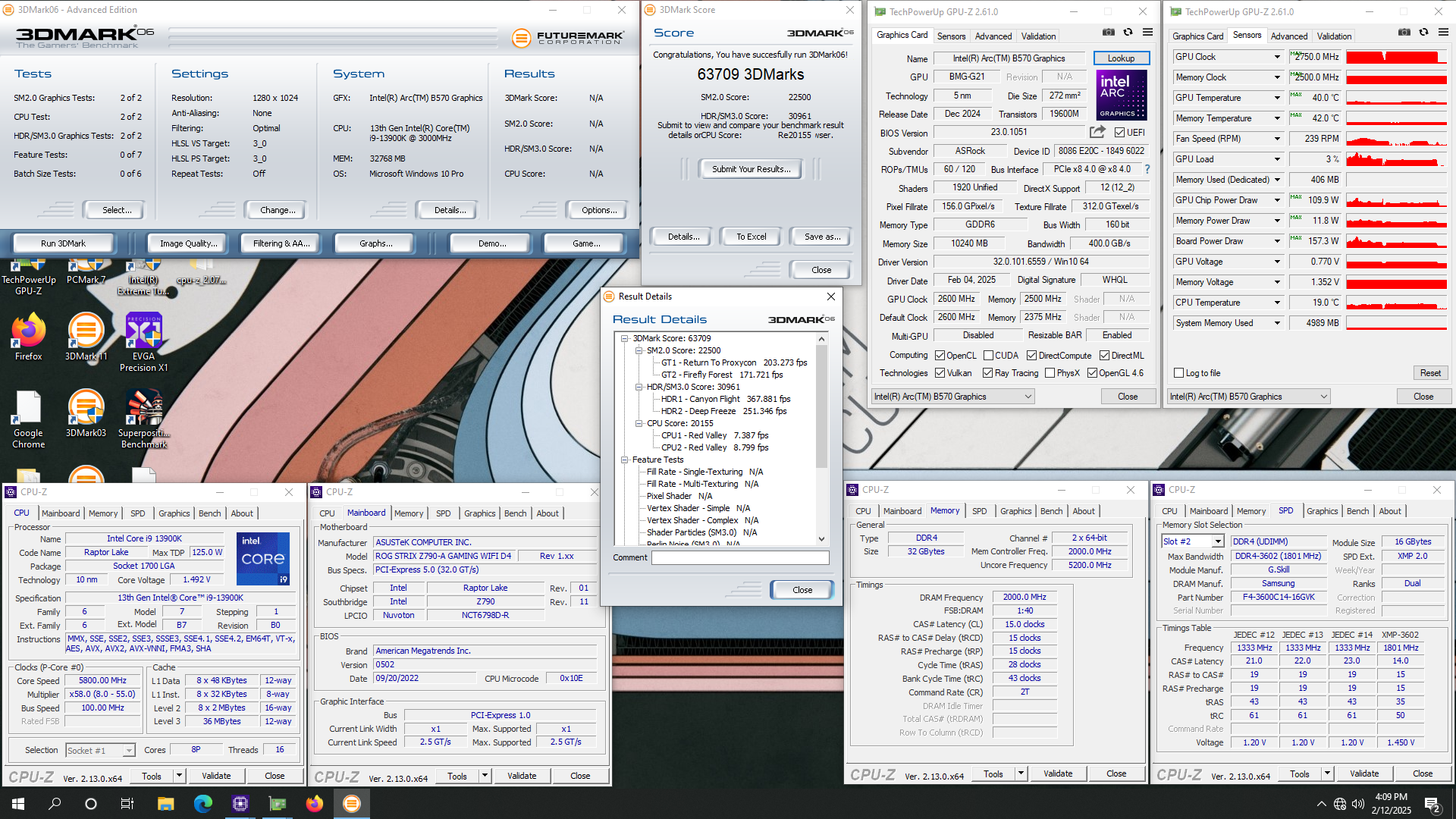This screenshot has width=1456, height=819.
Task: Open Microsoft Edge from taskbar
Action: click(x=202, y=804)
